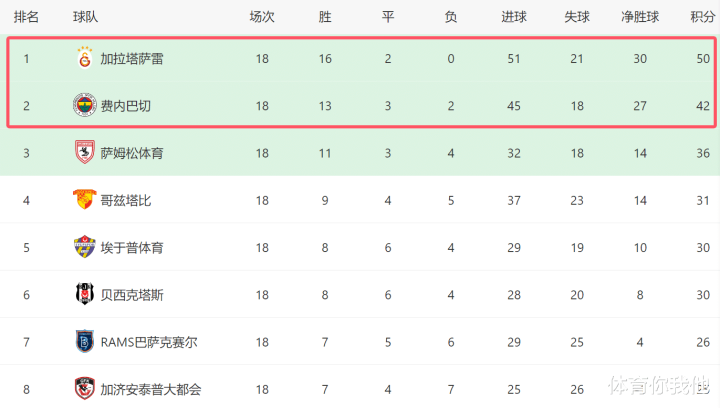Viewport: 720px width, 408px height.
Task: Select the 净胜球 column header
Action: click(x=640, y=17)
